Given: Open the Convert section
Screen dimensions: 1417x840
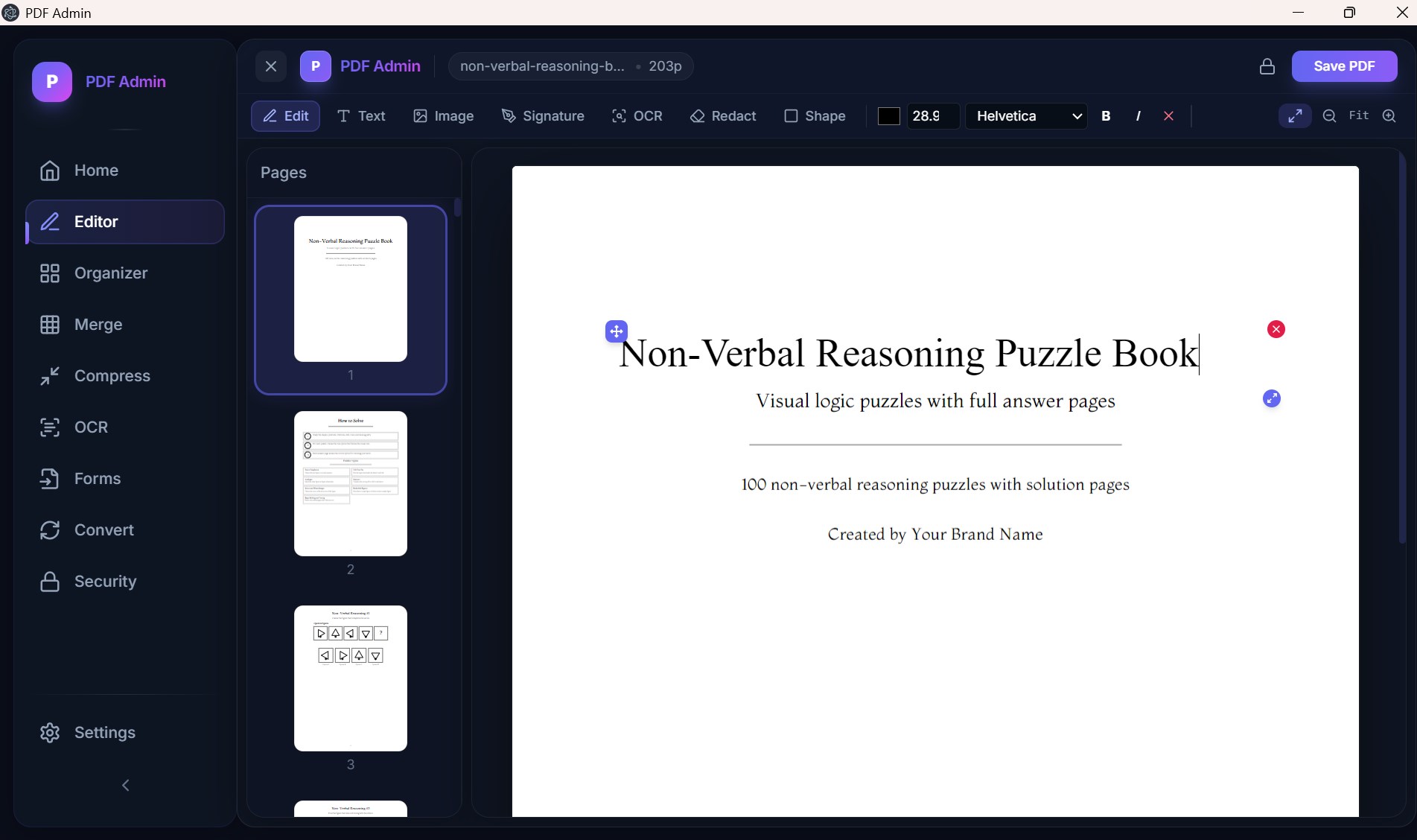Looking at the screenshot, I should (x=125, y=530).
